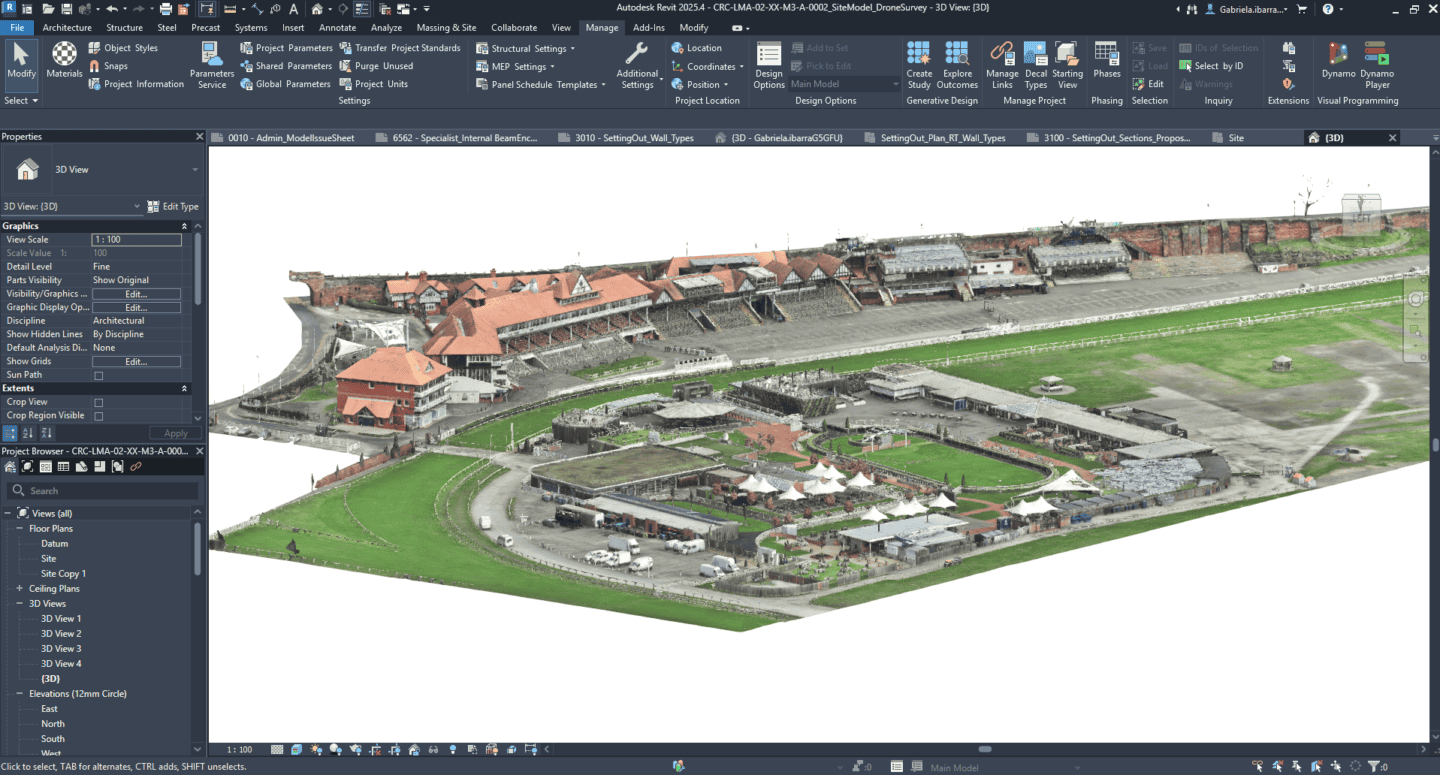The height and width of the screenshot is (775, 1440).
Task: Click Create Study in Generative Design
Action: (919, 66)
